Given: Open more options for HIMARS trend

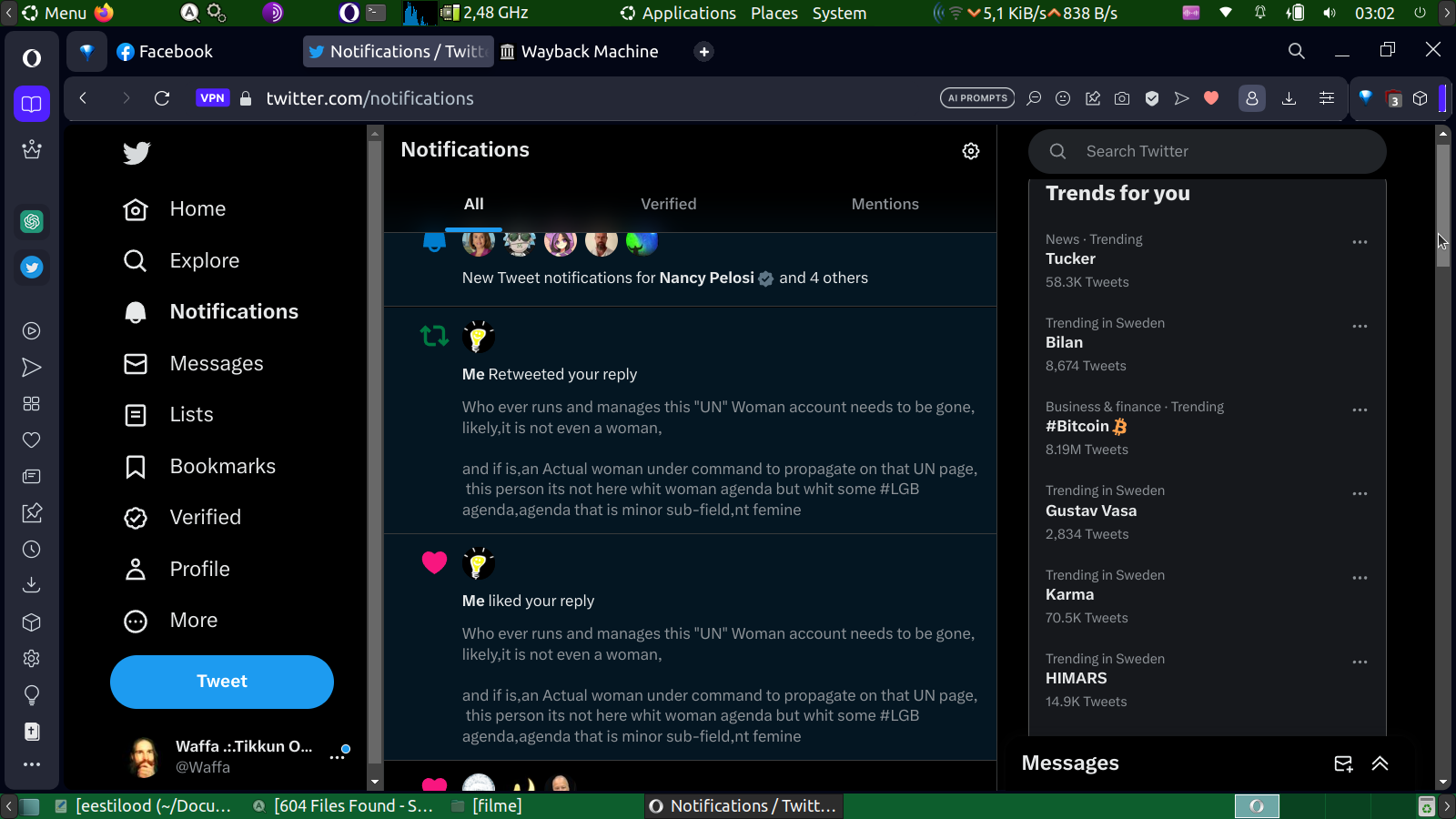Looking at the screenshot, I should pos(1360,662).
